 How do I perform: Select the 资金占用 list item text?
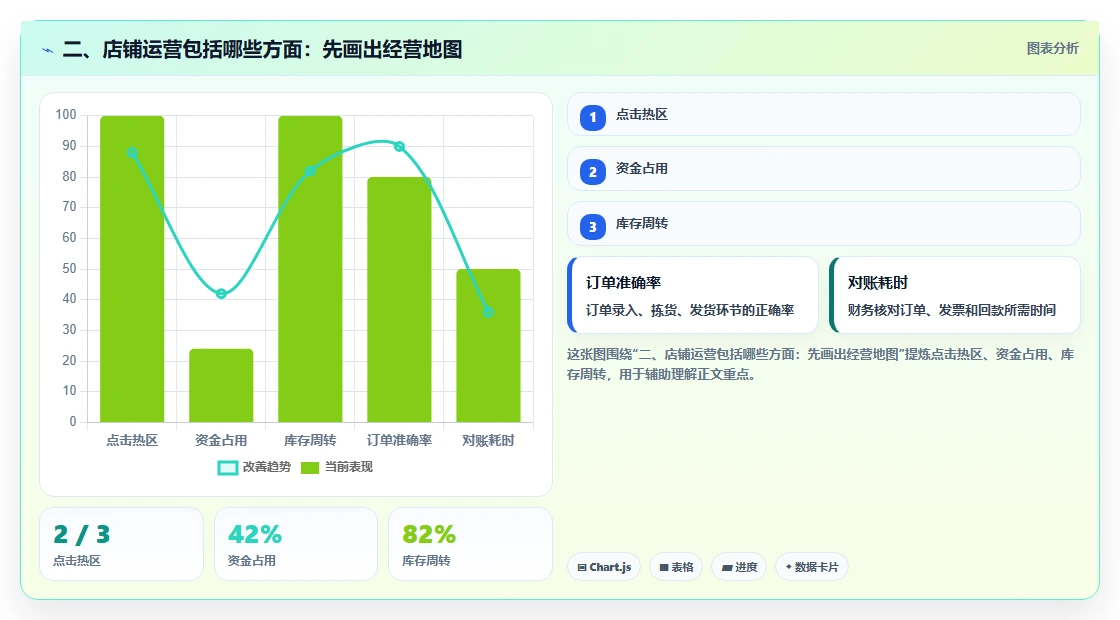[x=641, y=169]
